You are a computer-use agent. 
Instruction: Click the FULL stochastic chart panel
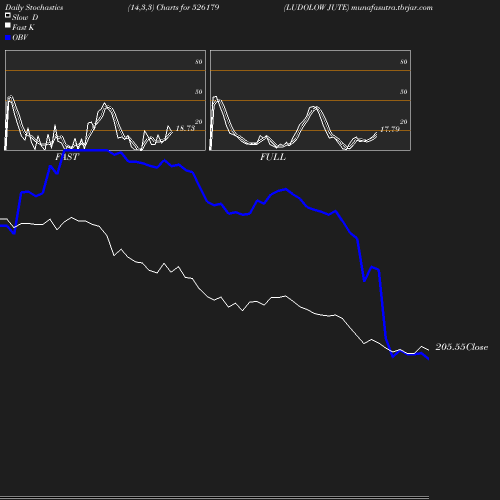tap(310, 100)
